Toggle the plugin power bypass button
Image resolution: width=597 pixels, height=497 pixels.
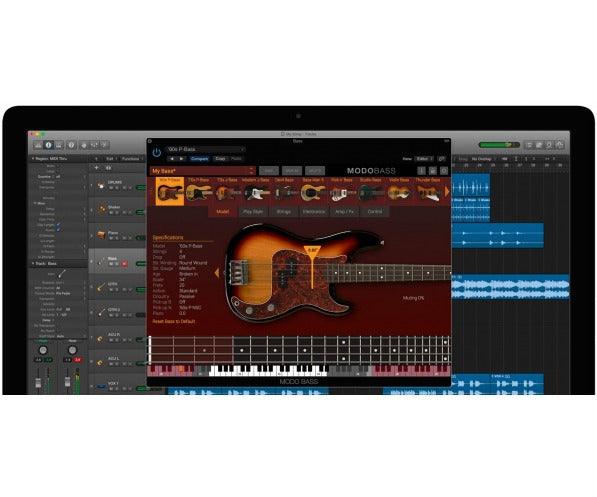tap(156, 153)
